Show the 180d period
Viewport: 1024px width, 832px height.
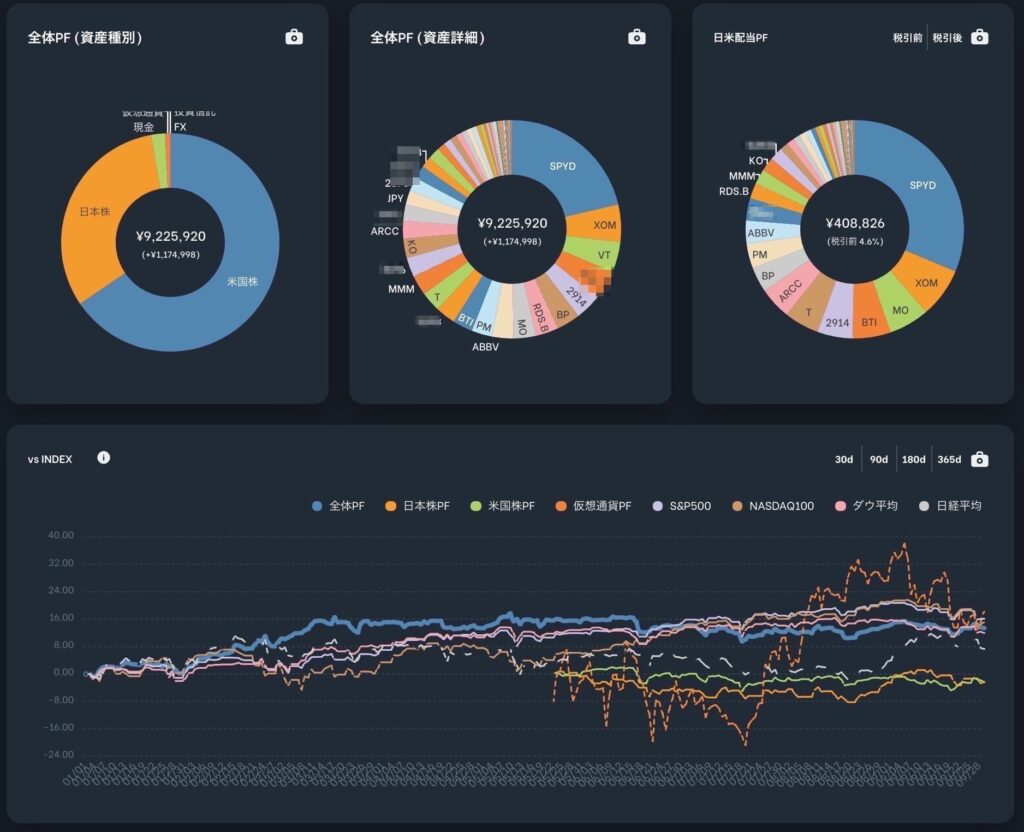914,460
